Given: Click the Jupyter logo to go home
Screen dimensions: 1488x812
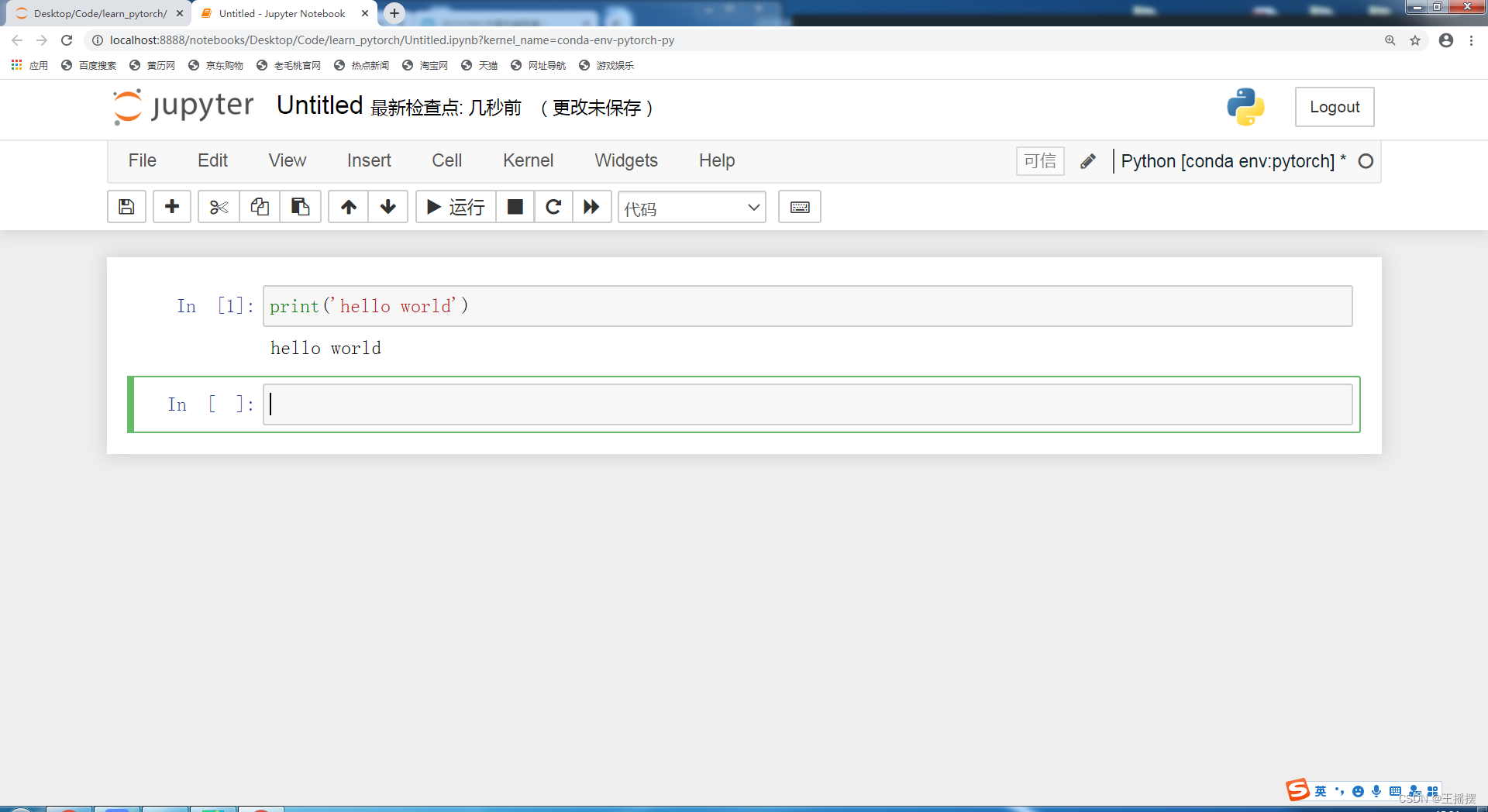Looking at the screenshot, I should [x=184, y=106].
